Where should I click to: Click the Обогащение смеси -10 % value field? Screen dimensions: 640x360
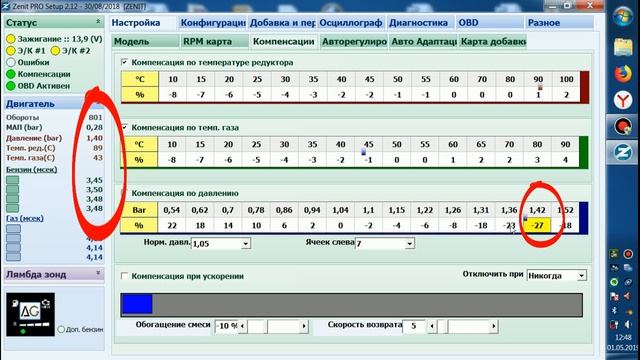click(227, 326)
